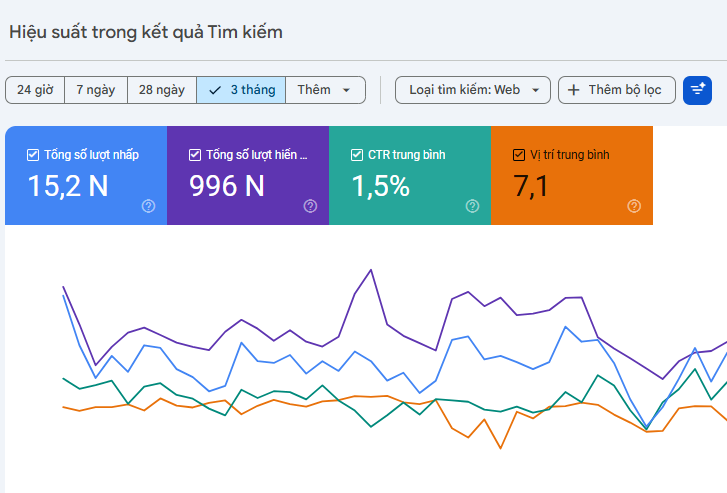727x493 pixels.
Task: Open help icon on Tổng số lượt nhấp card
Action: 148,206
